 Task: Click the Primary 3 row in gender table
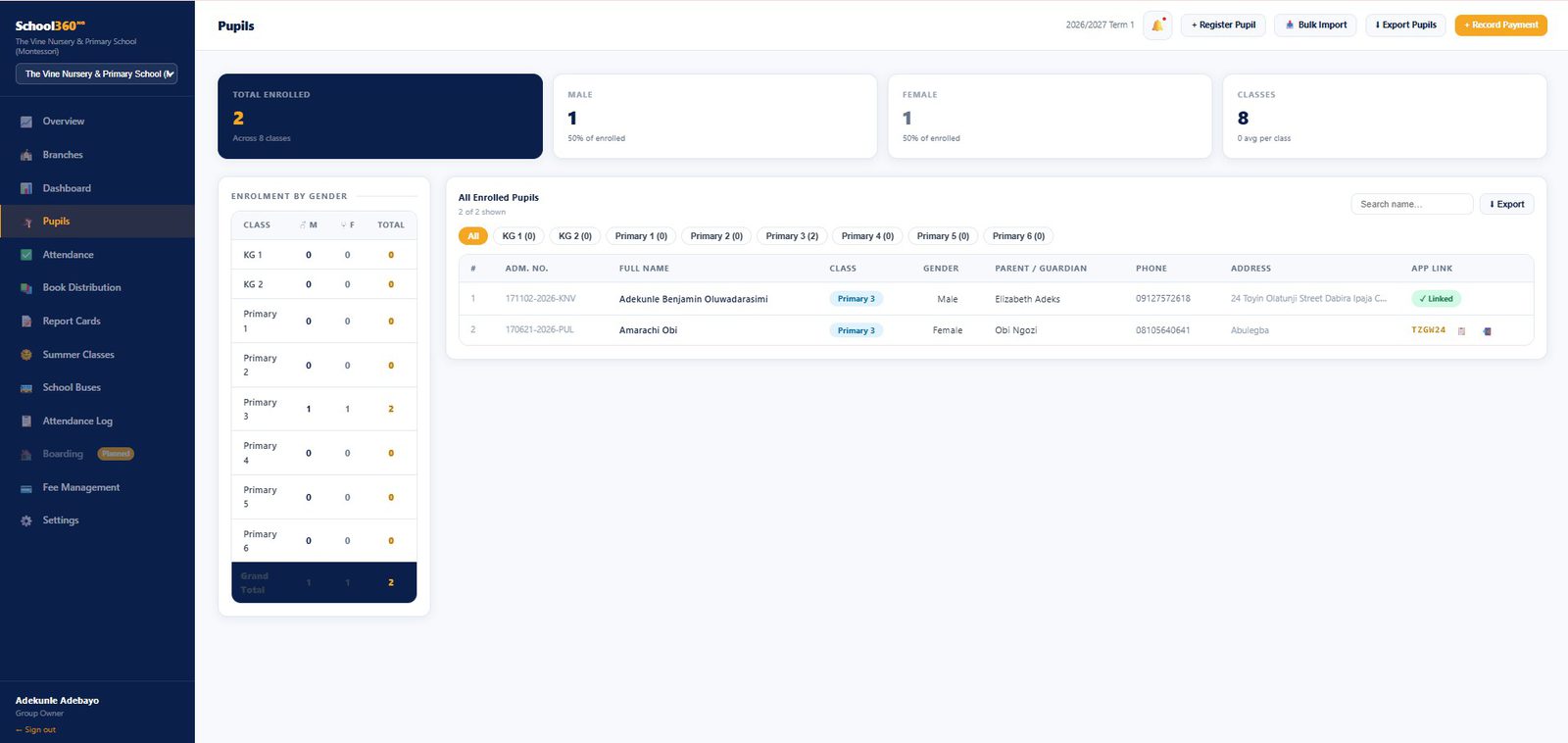[324, 409]
